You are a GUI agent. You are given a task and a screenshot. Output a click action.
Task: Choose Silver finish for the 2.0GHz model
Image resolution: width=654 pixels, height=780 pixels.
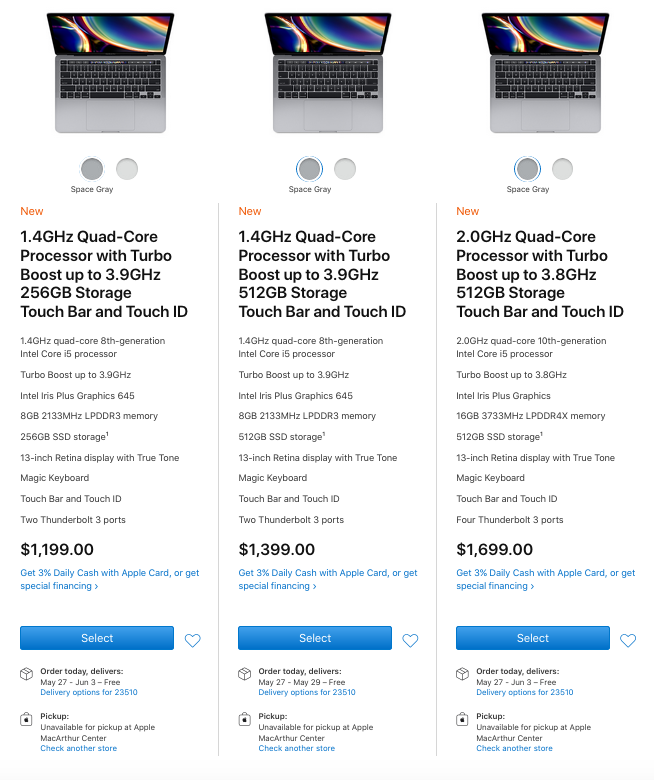(563, 168)
